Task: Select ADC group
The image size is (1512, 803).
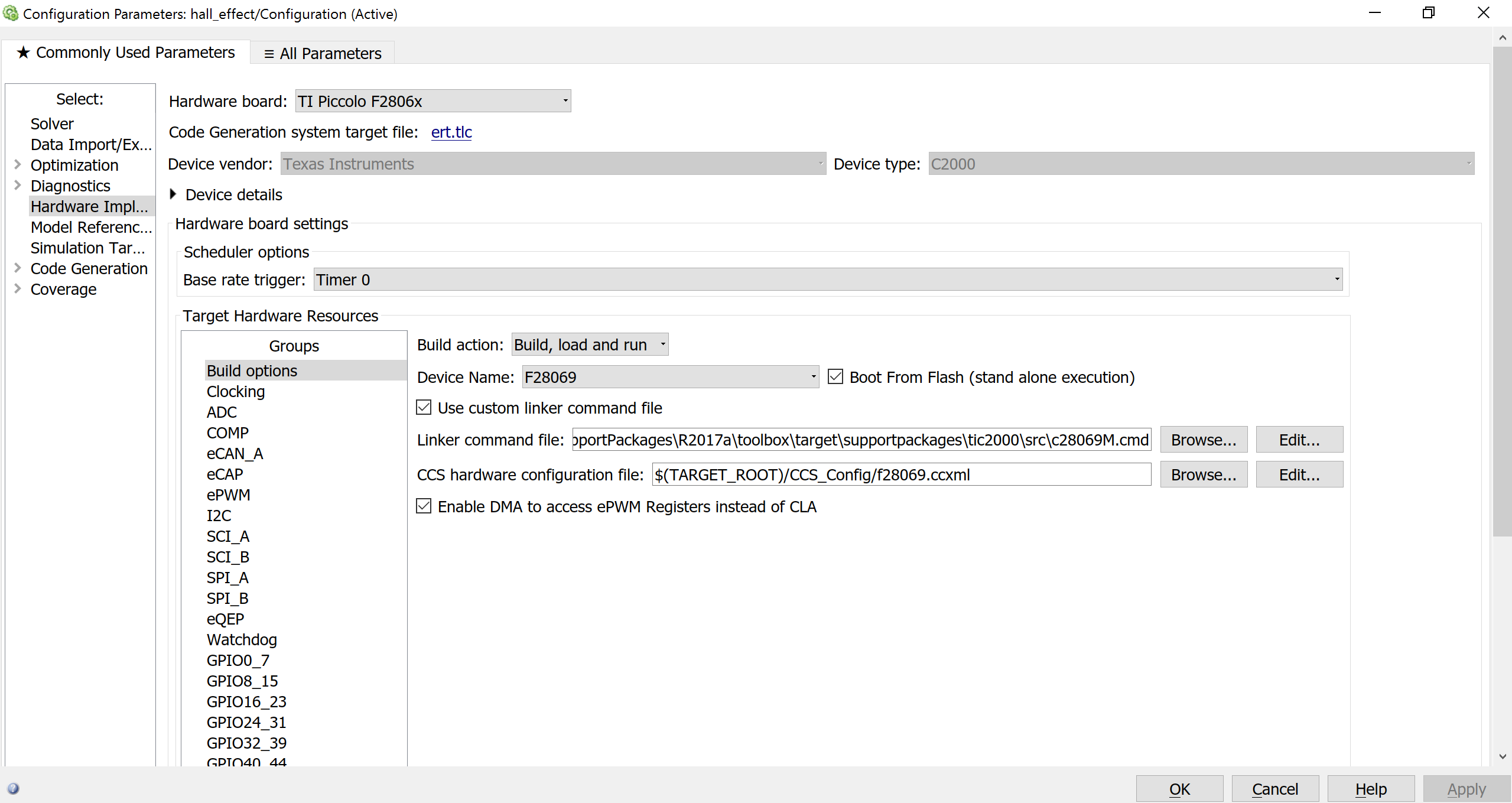Action: [x=222, y=412]
